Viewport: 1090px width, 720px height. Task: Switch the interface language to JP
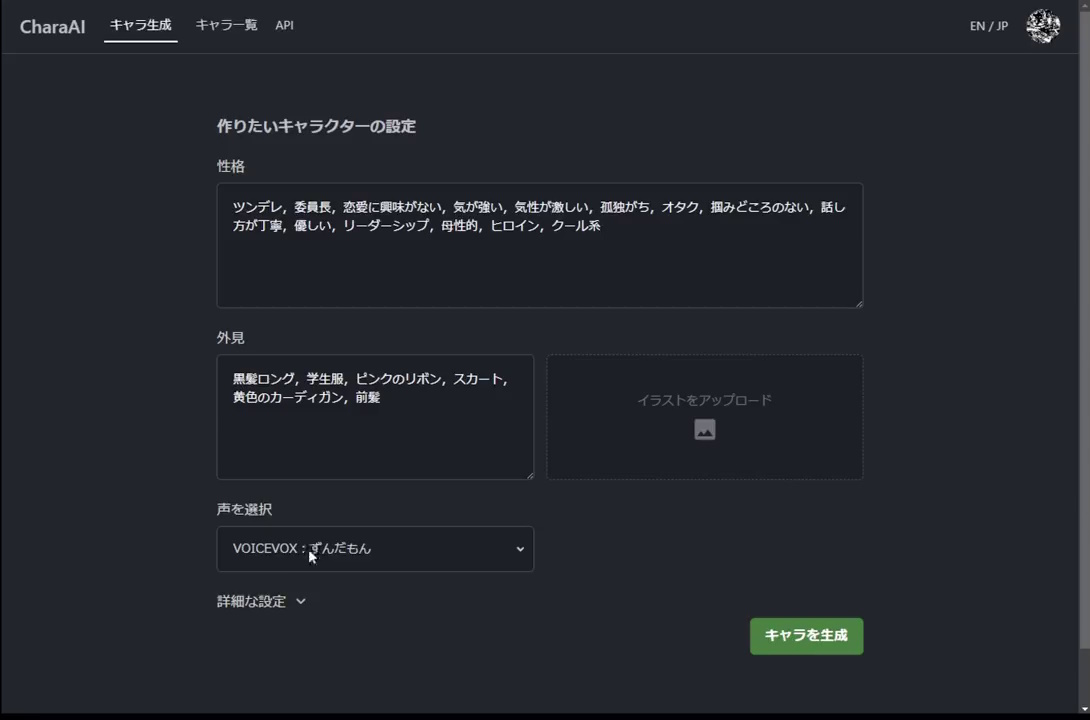click(x=1000, y=26)
